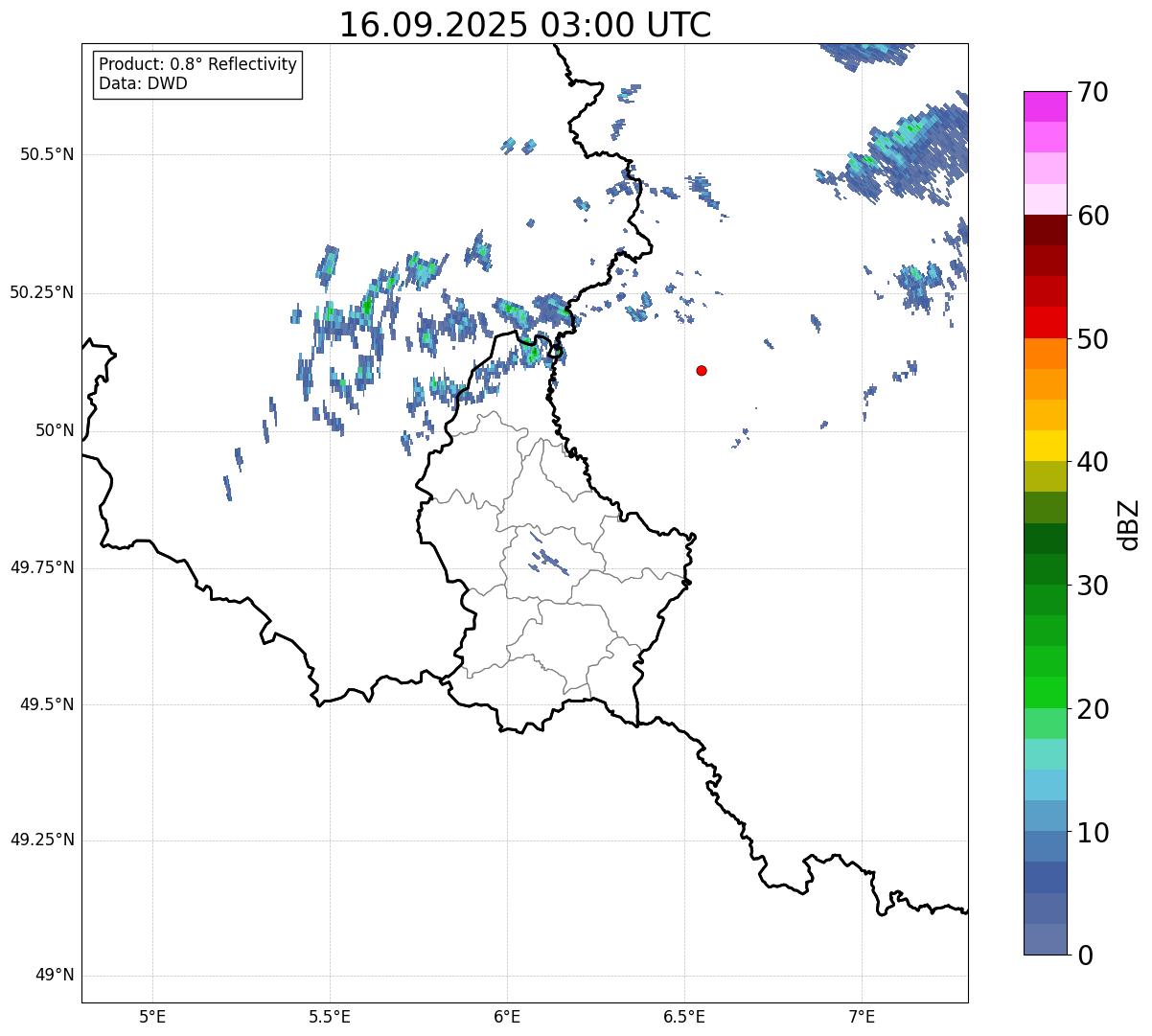Click the yellow colorbar swatch at 40 dBZ
The image size is (1152, 1036).
(x=1046, y=446)
